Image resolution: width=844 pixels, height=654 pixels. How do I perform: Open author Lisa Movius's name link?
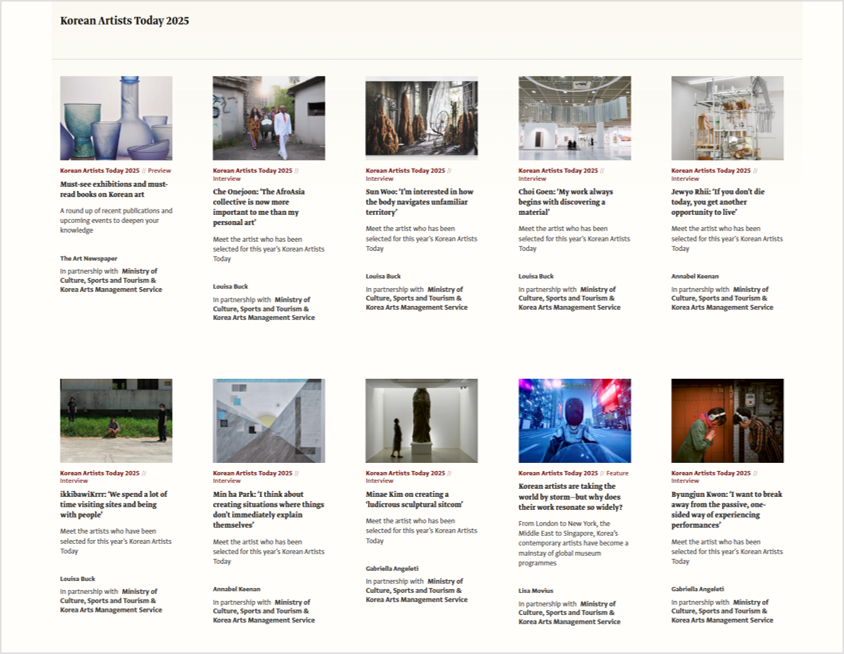[536, 591]
